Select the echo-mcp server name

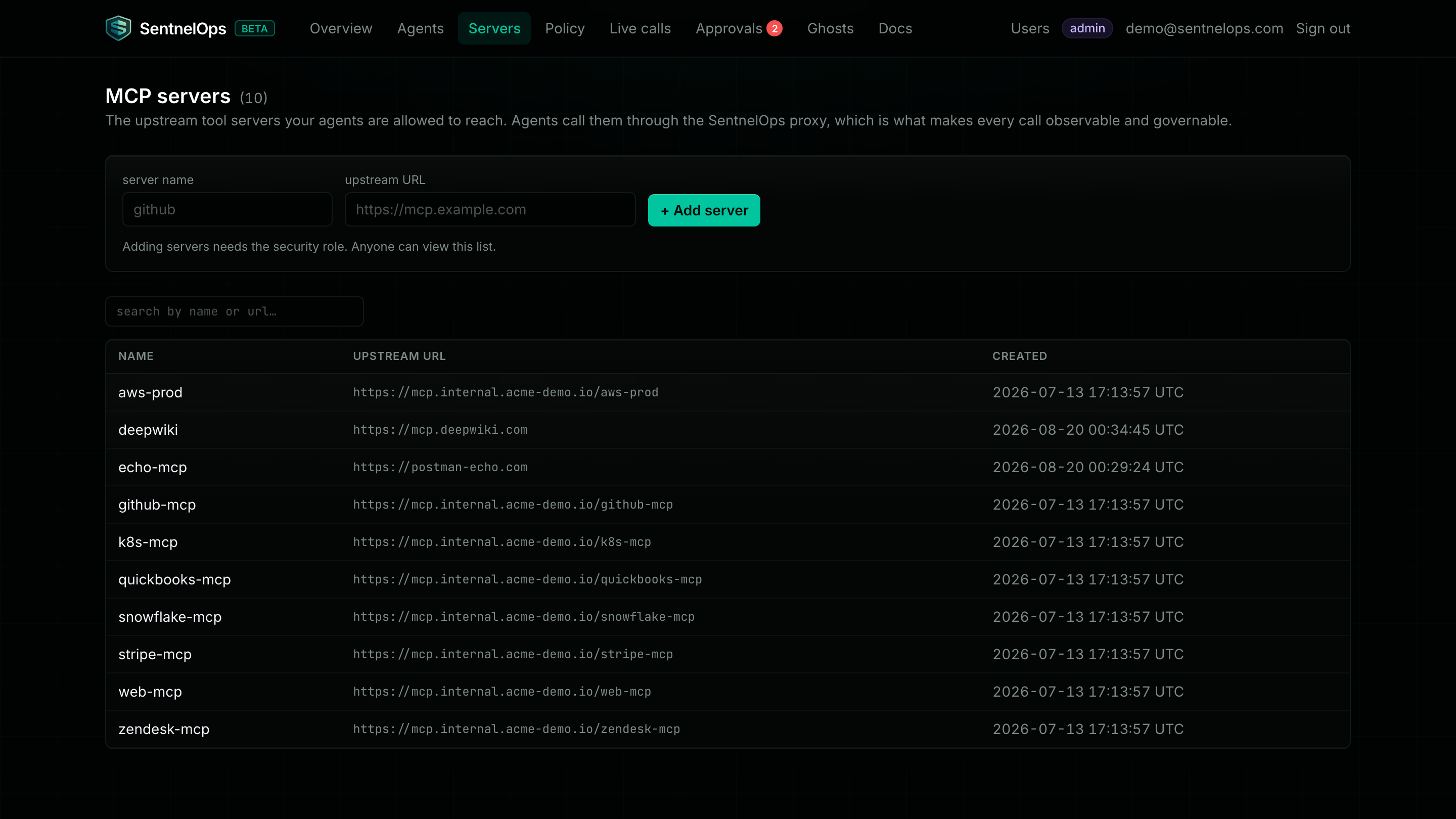152,468
